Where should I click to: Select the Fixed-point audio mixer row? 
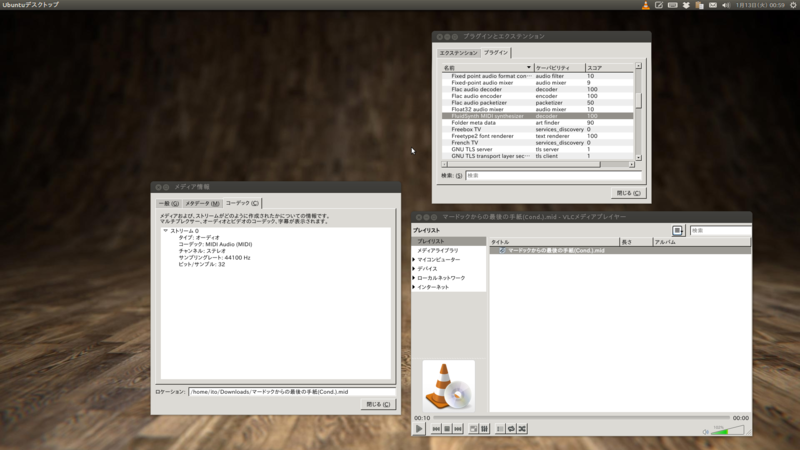coord(537,83)
